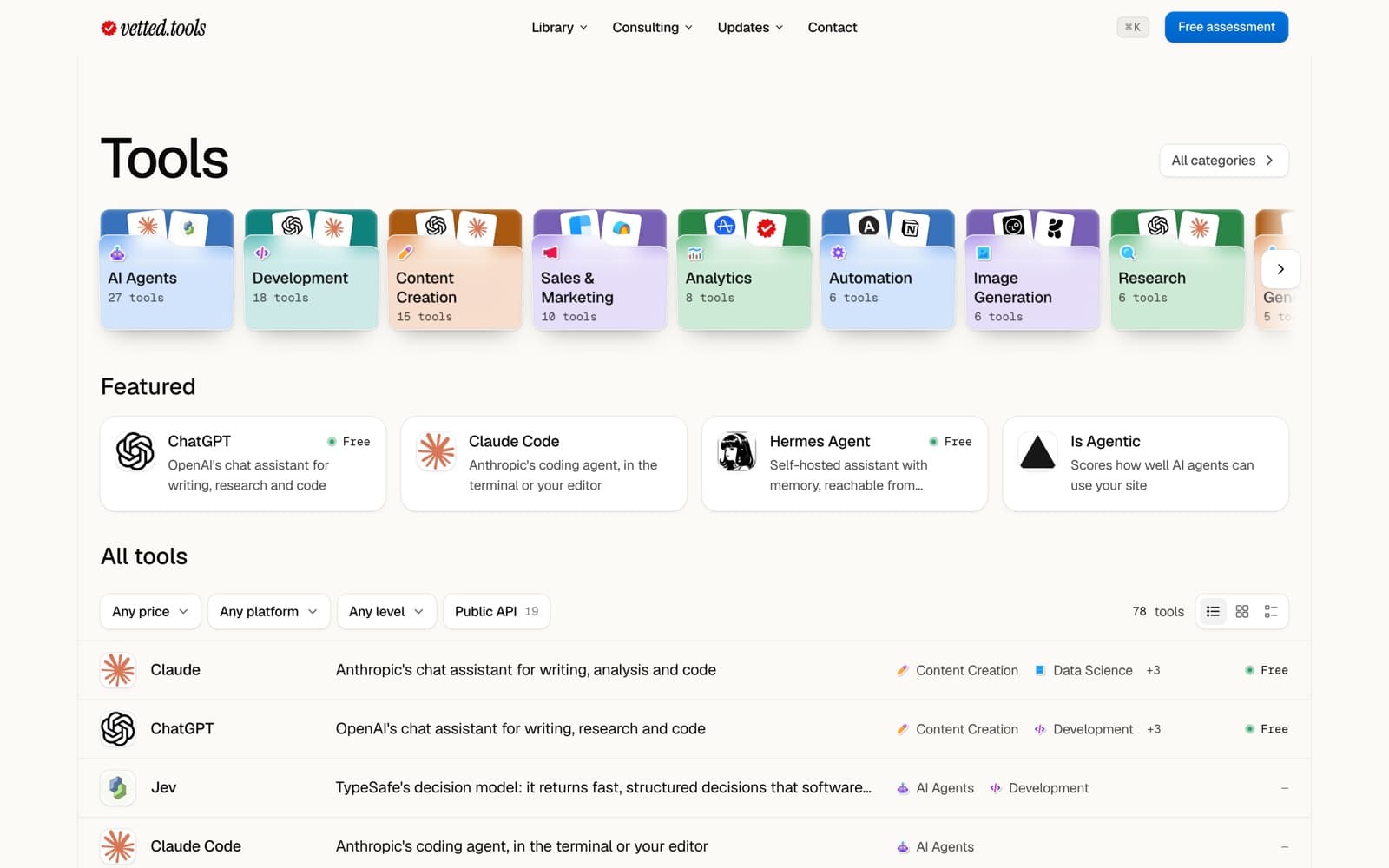
Task: Click the Claude logo in All tools
Action: 118,670
